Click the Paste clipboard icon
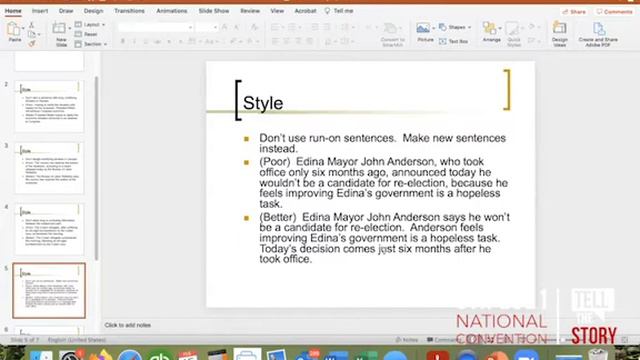640x360 pixels. coord(13,29)
